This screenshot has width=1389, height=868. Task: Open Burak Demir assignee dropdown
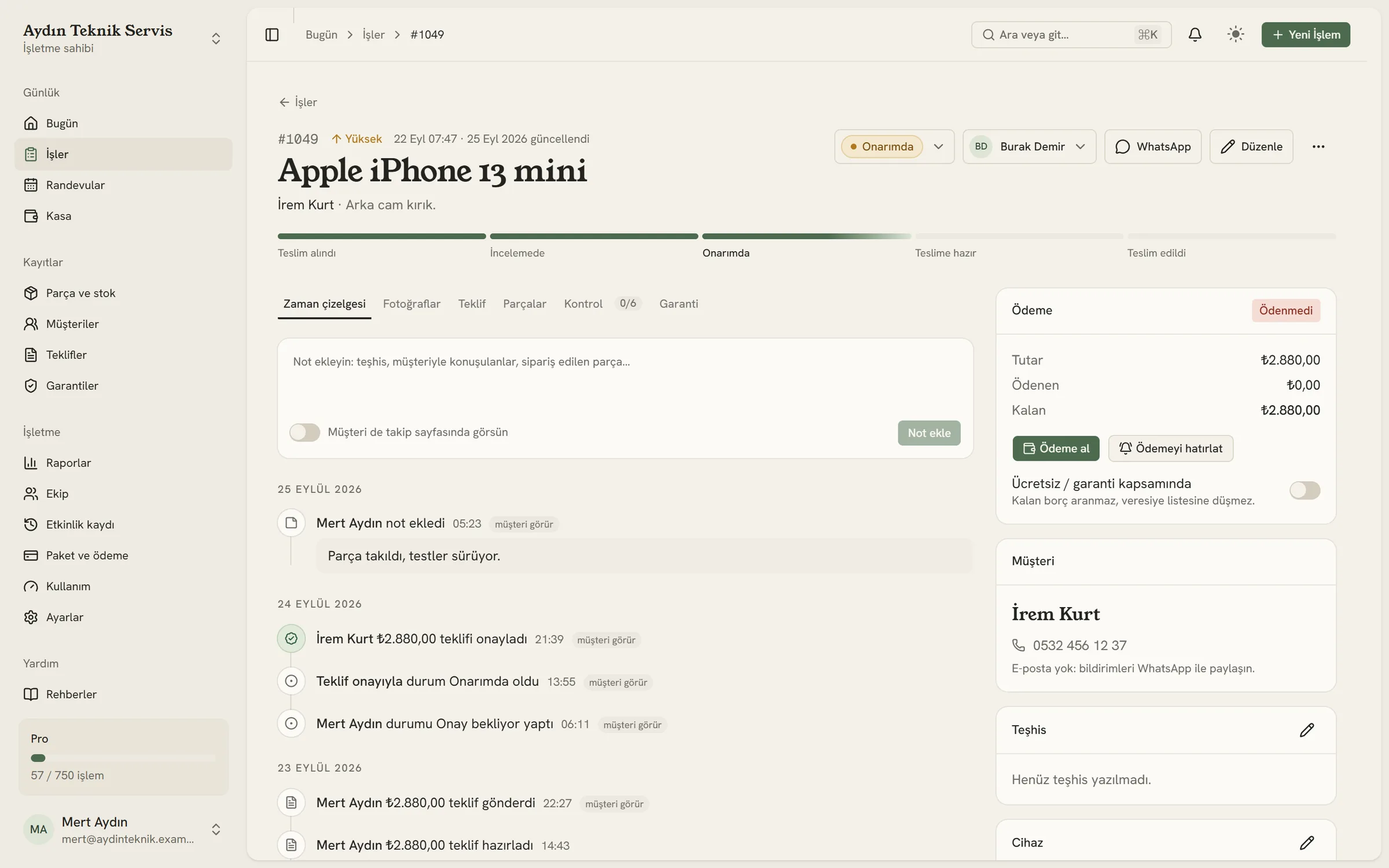pyautogui.click(x=1029, y=146)
